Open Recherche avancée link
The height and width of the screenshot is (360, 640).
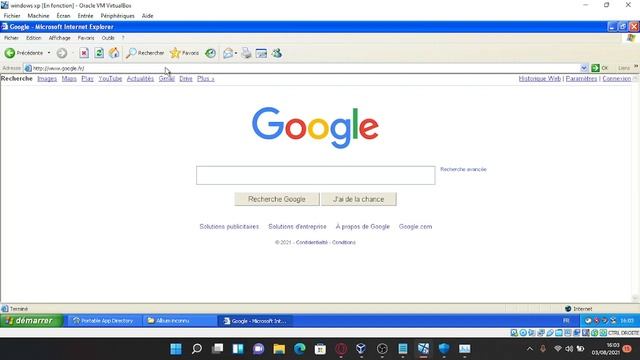tap(463, 169)
